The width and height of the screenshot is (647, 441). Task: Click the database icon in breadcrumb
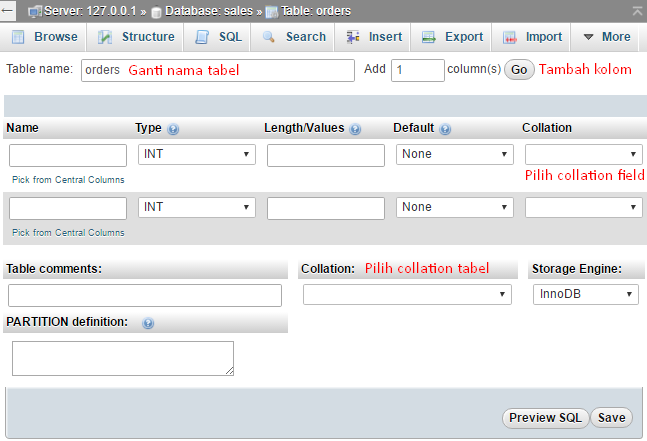[156, 12]
